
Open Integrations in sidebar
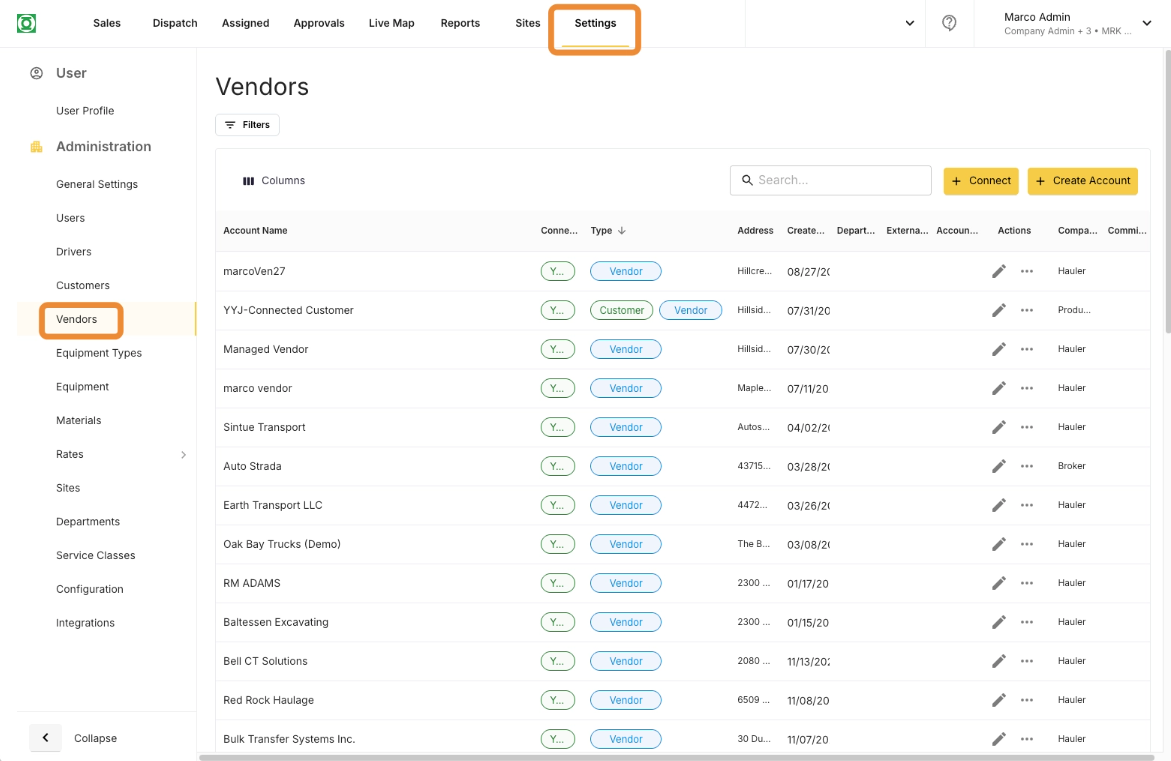point(85,623)
